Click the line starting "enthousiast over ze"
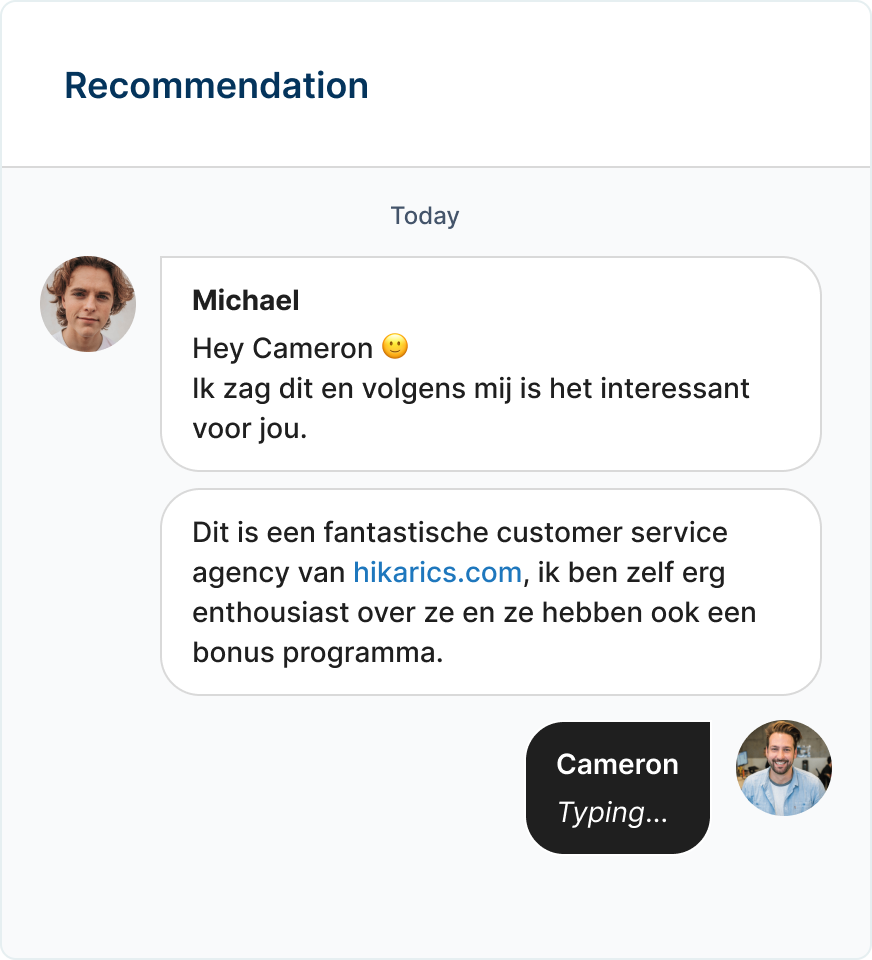The height and width of the screenshot is (960, 872). point(474,613)
